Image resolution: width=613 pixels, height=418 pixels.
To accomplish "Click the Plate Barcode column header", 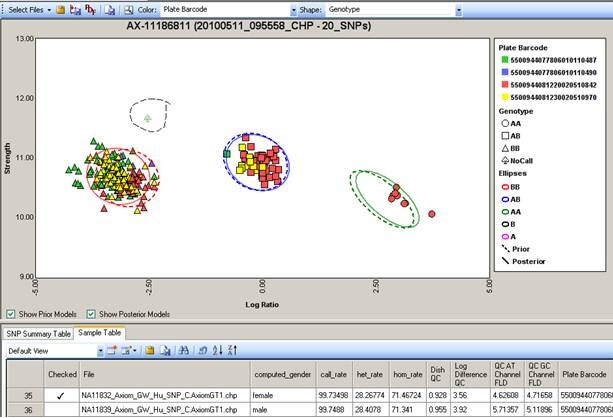I will (x=584, y=374).
